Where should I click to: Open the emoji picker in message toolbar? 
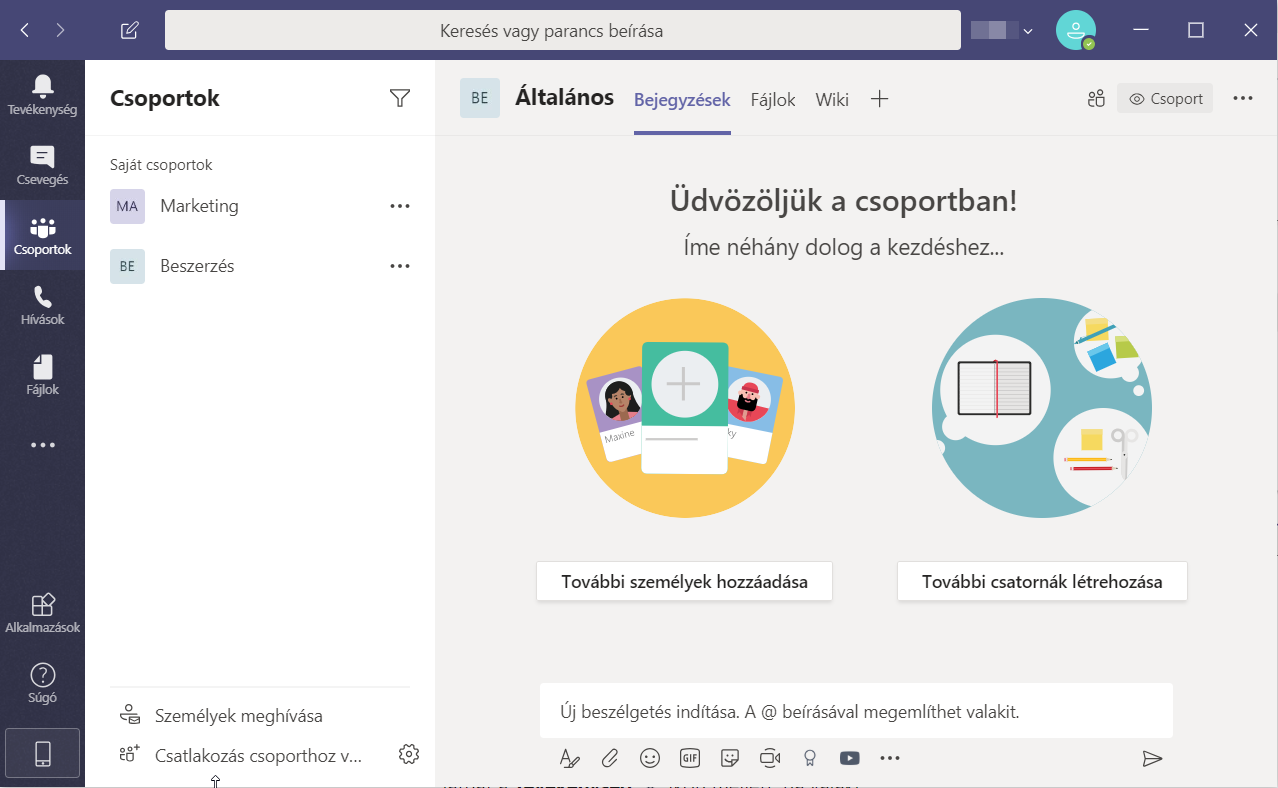coord(650,758)
